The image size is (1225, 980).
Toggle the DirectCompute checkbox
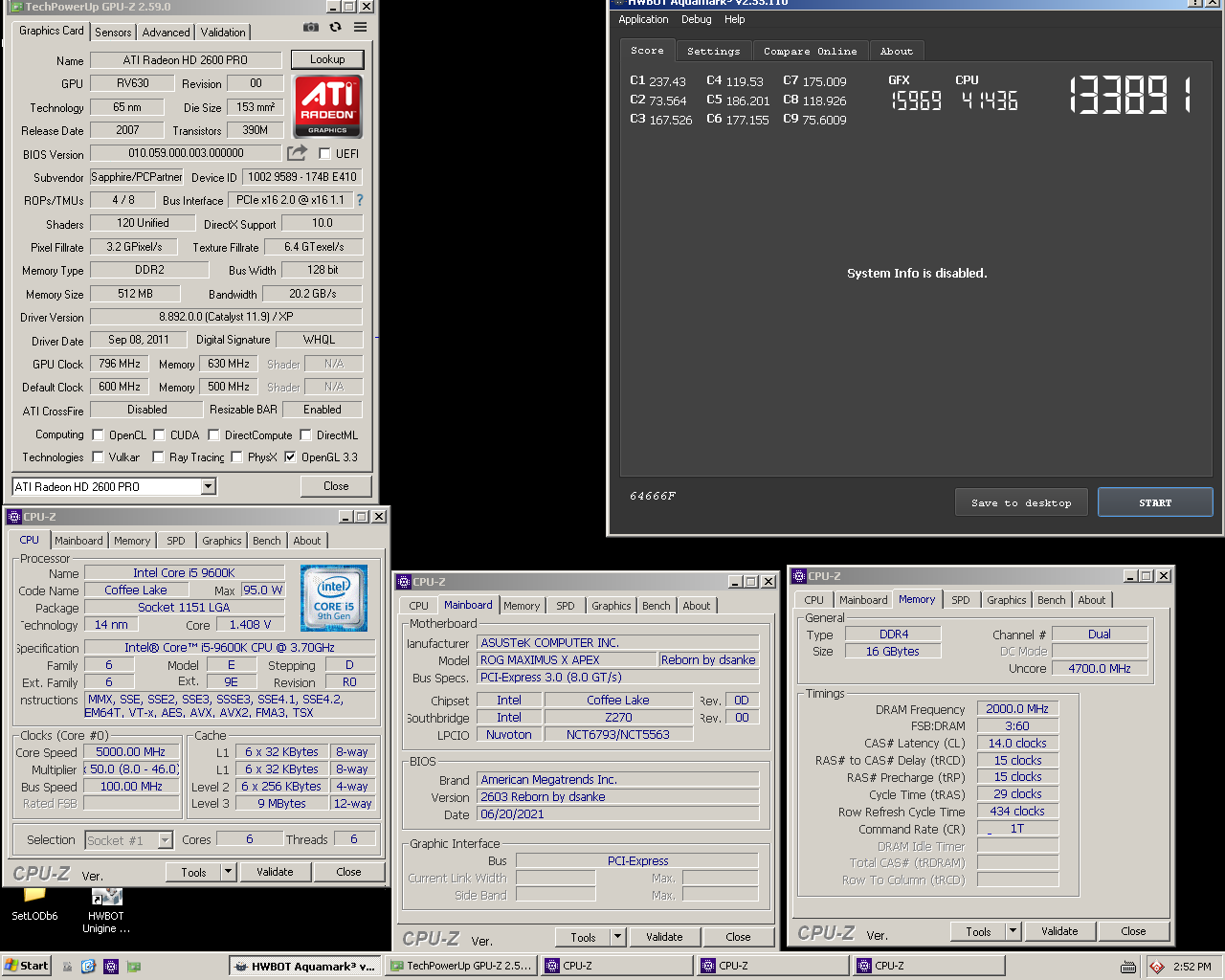213,434
